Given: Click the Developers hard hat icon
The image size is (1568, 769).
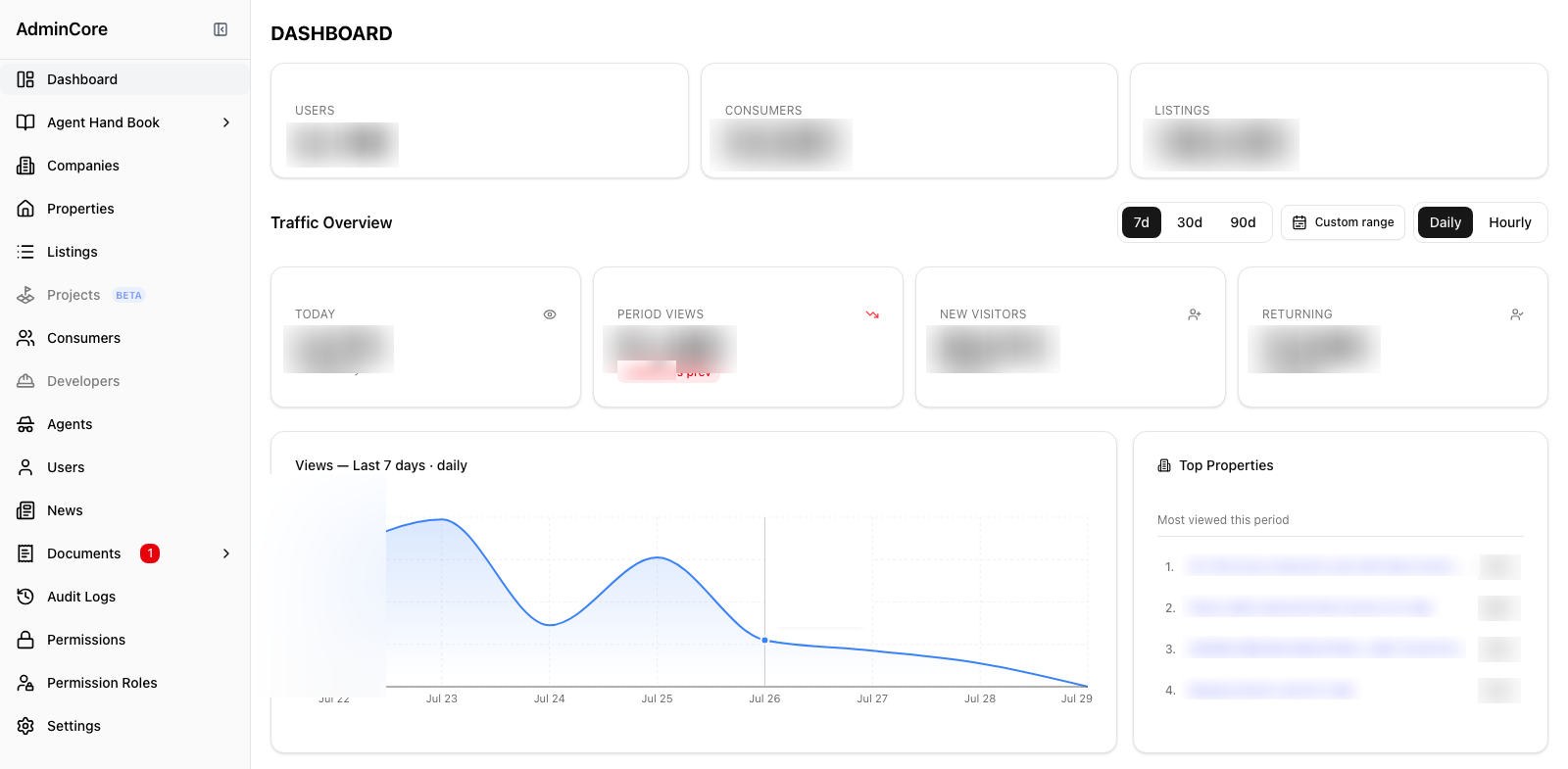Looking at the screenshot, I should coord(25,381).
